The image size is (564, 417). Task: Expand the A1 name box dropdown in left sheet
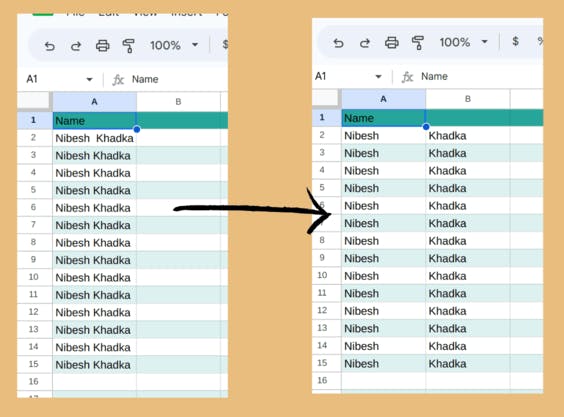89,80
